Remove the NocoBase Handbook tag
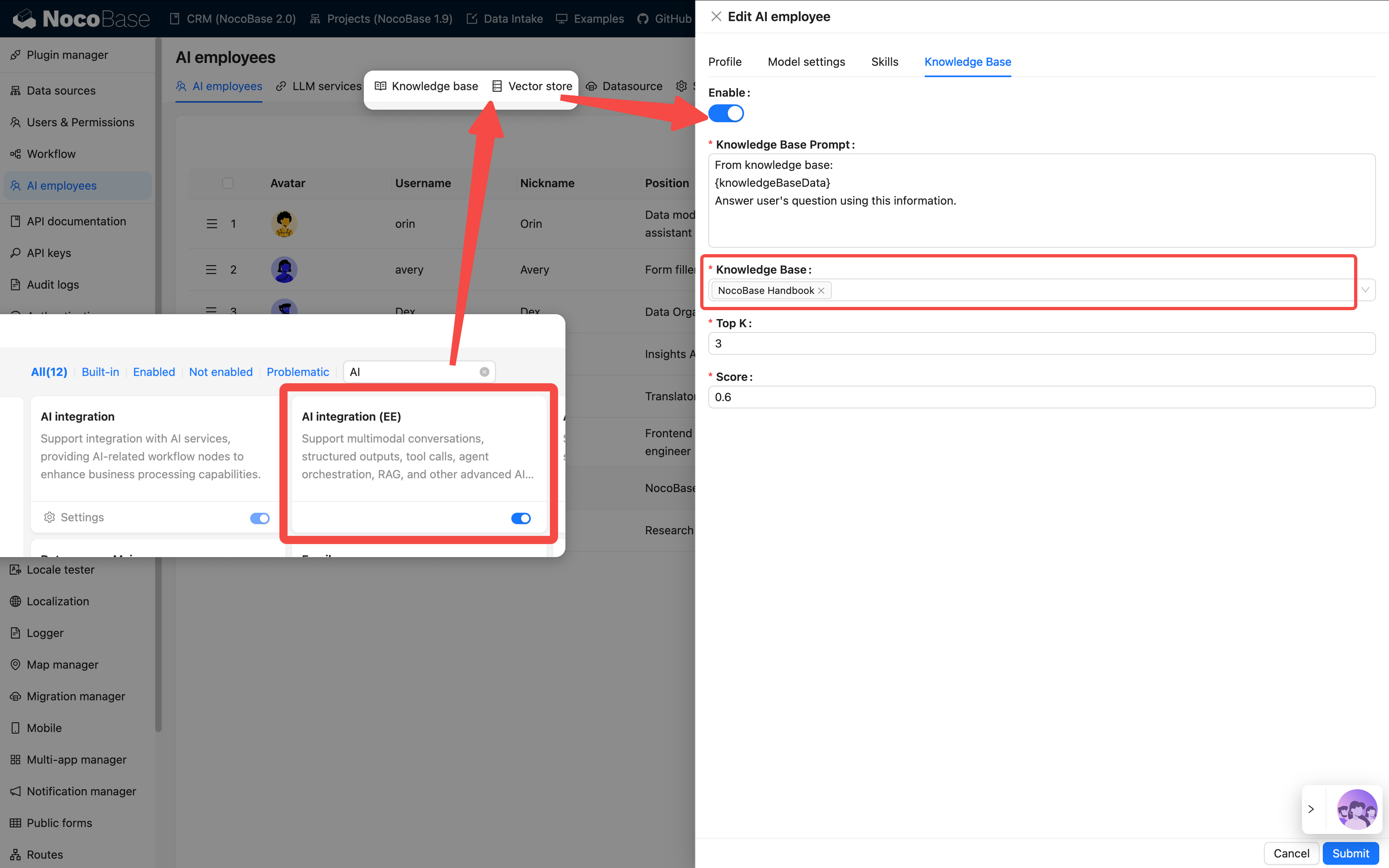This screenshot has height=868, width=1389. point(821,290)
